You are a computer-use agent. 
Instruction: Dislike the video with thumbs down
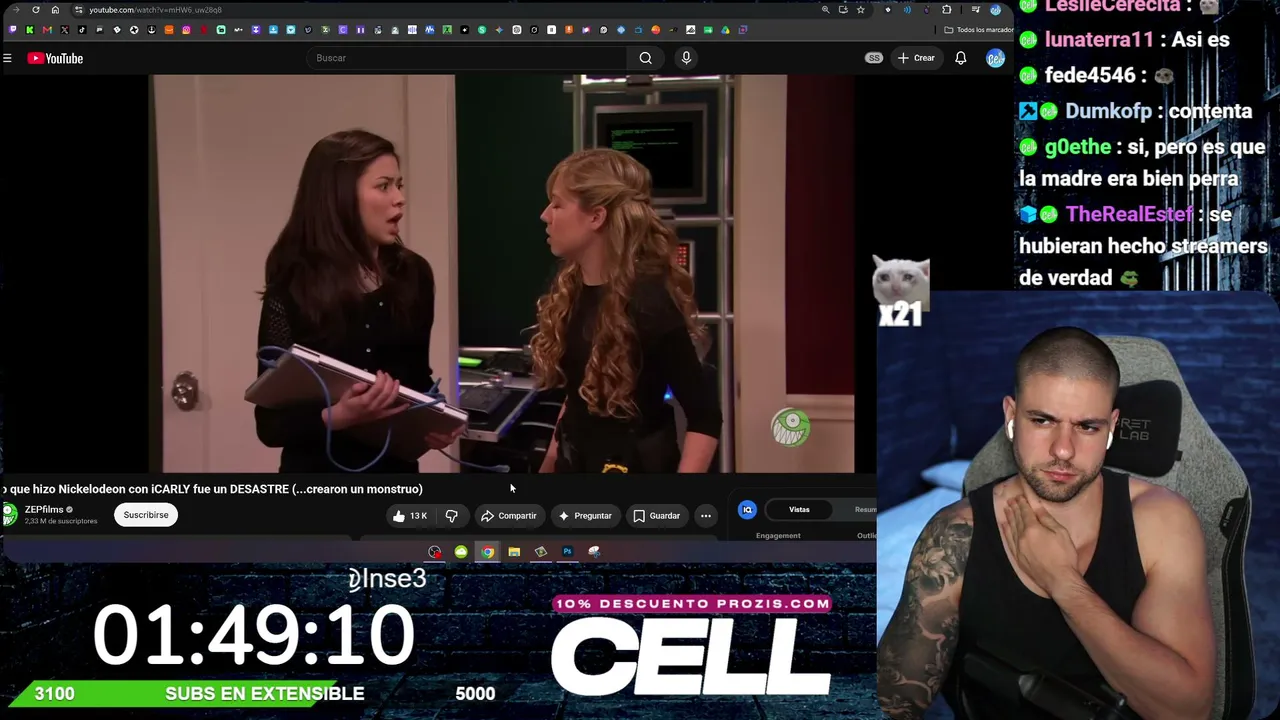click(x=452, y=516)
